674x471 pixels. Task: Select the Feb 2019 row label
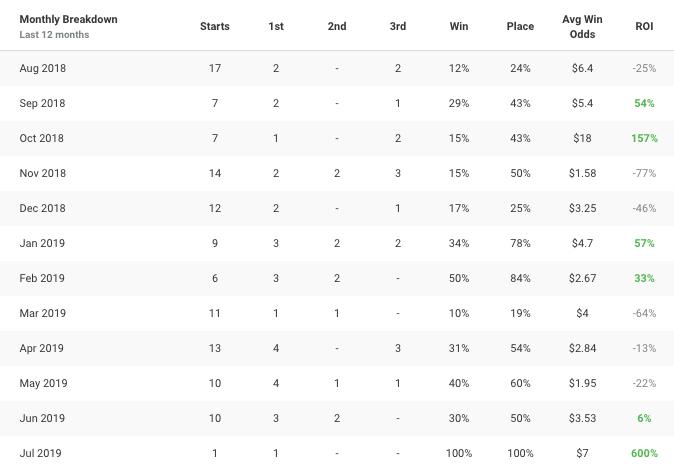tap(42, 278)
